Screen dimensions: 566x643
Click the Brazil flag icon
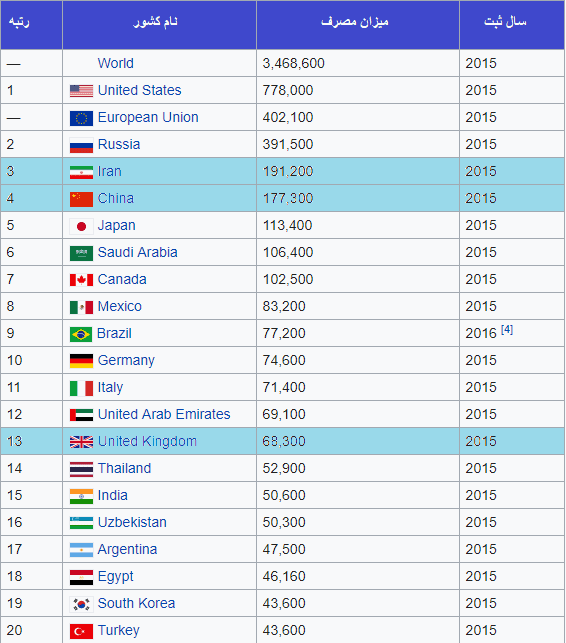[x=81, y=334]
